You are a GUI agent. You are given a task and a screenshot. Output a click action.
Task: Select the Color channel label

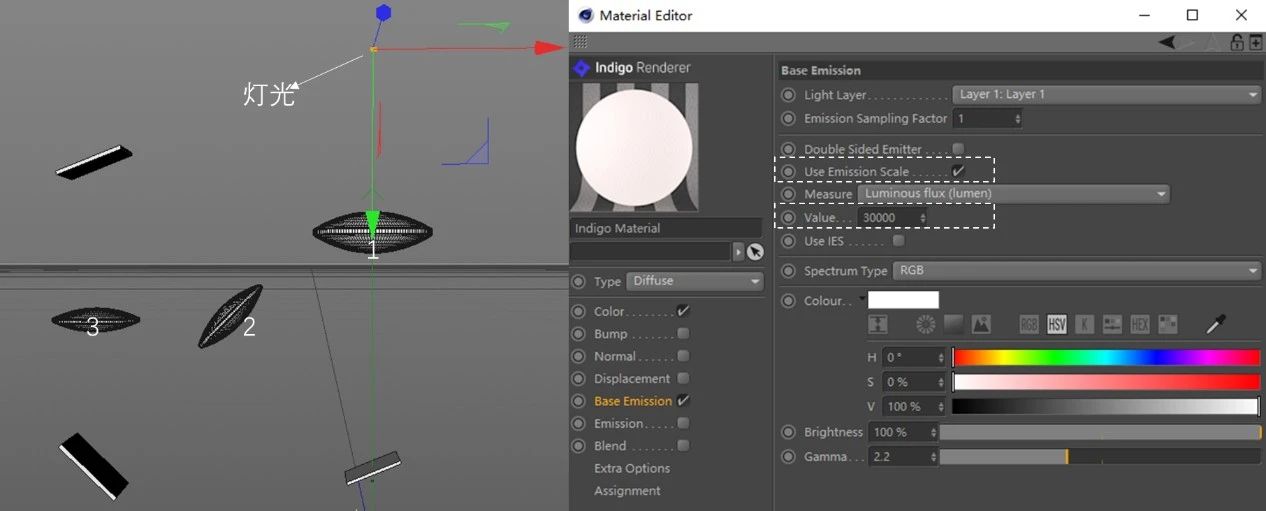click(609, 311)
